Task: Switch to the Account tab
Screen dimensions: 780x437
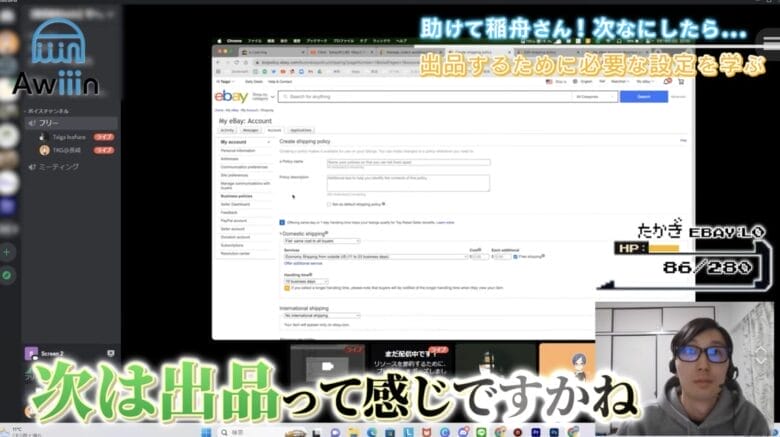Action: (274, 130)
